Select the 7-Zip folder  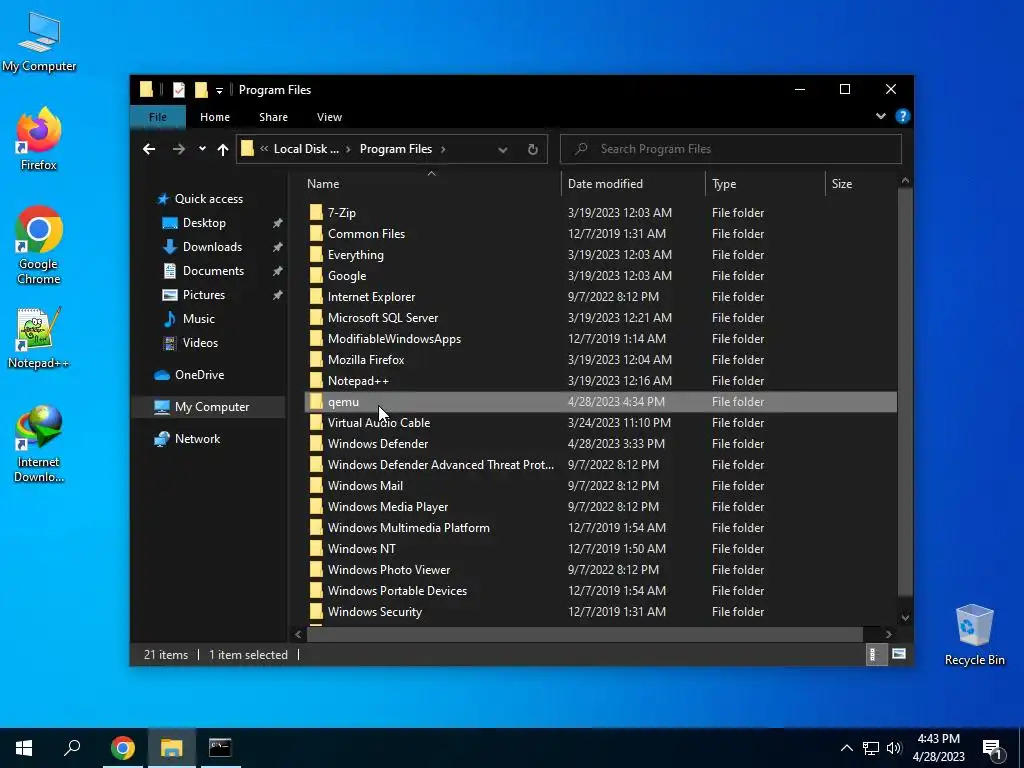point(342,213)
